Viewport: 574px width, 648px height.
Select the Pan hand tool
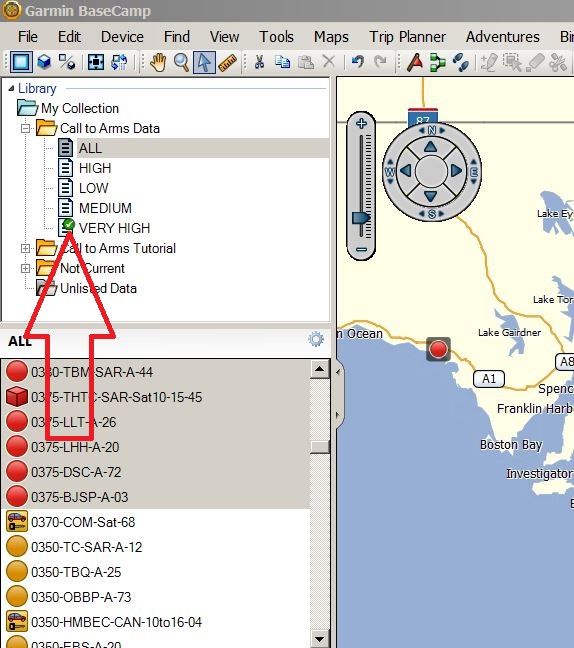(158, 62)
